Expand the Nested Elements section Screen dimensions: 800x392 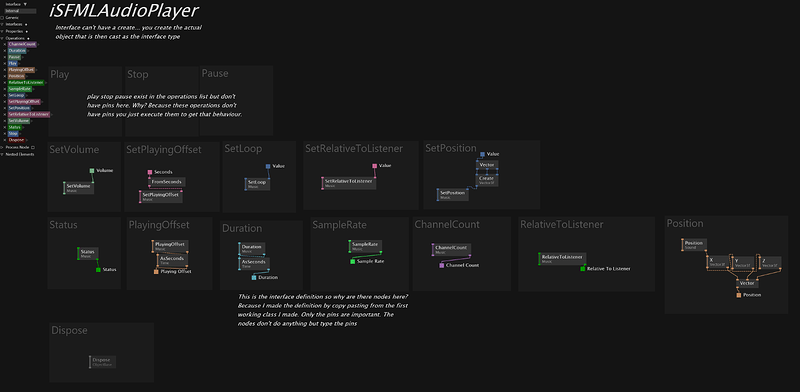click(2, 154)
